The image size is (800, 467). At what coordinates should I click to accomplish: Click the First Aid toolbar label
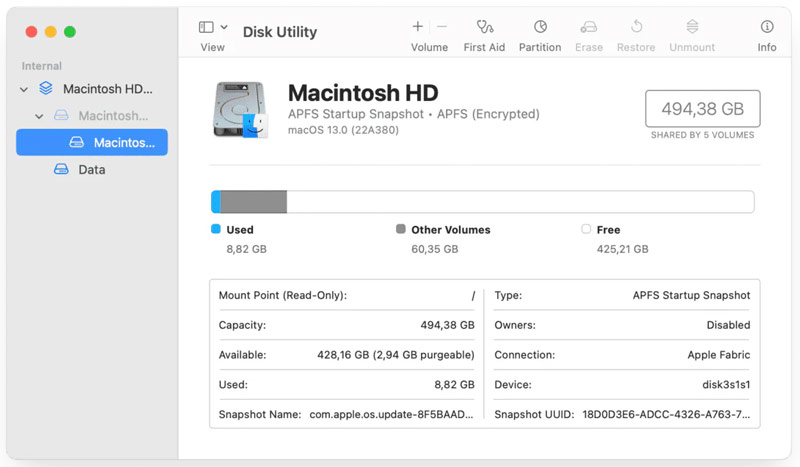[484, 47]
